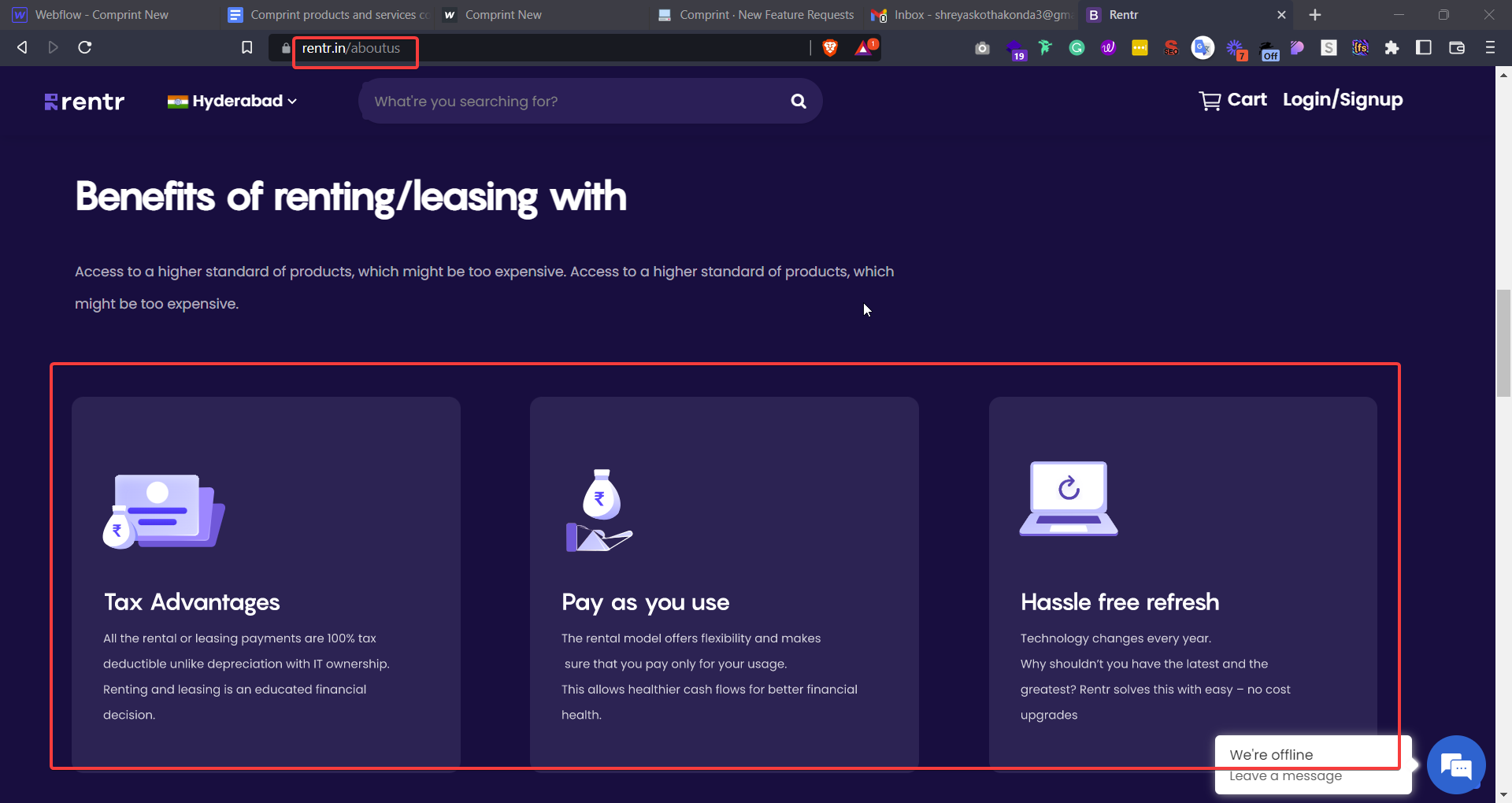This screenshot has height=803, width=1512.
Task: Expand the Hyderabad city dropdown
Action: [x=232, y=101]
